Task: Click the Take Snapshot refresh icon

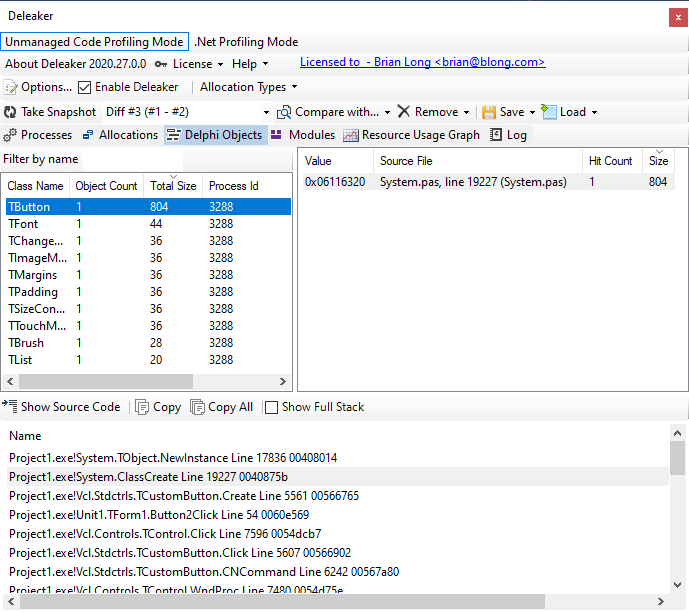Action: pos(10,112)
